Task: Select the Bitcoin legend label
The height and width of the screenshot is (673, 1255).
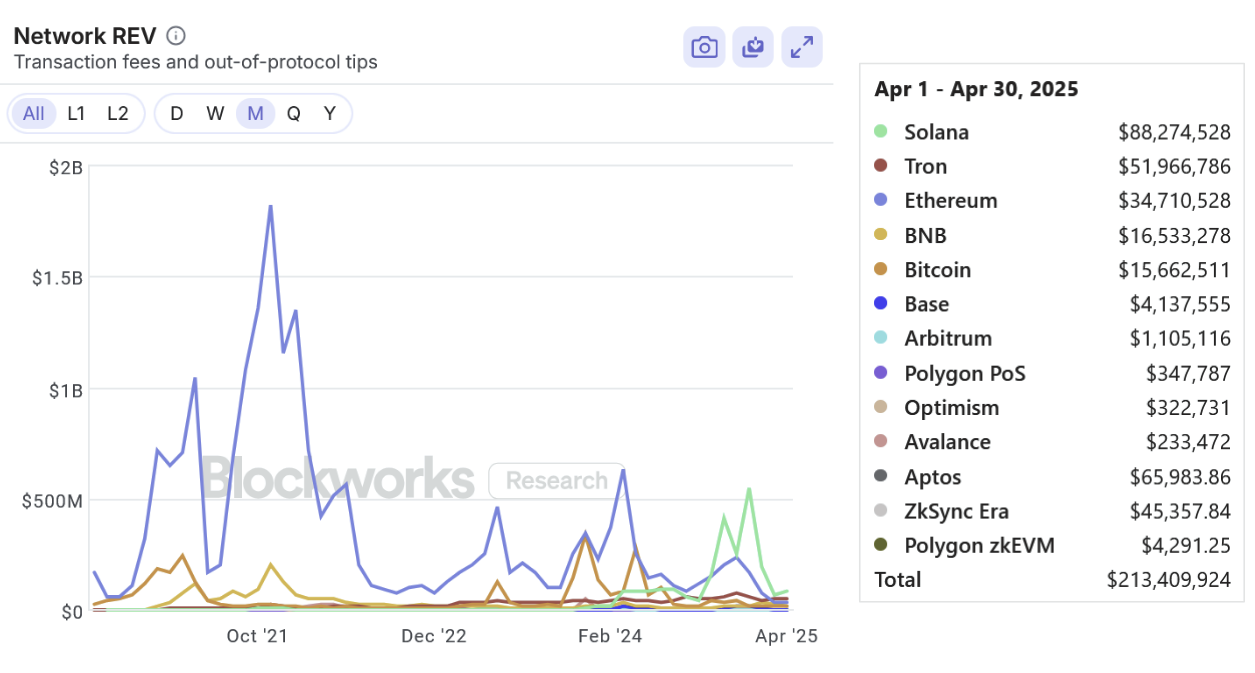Action: click(x=938, y=269)
